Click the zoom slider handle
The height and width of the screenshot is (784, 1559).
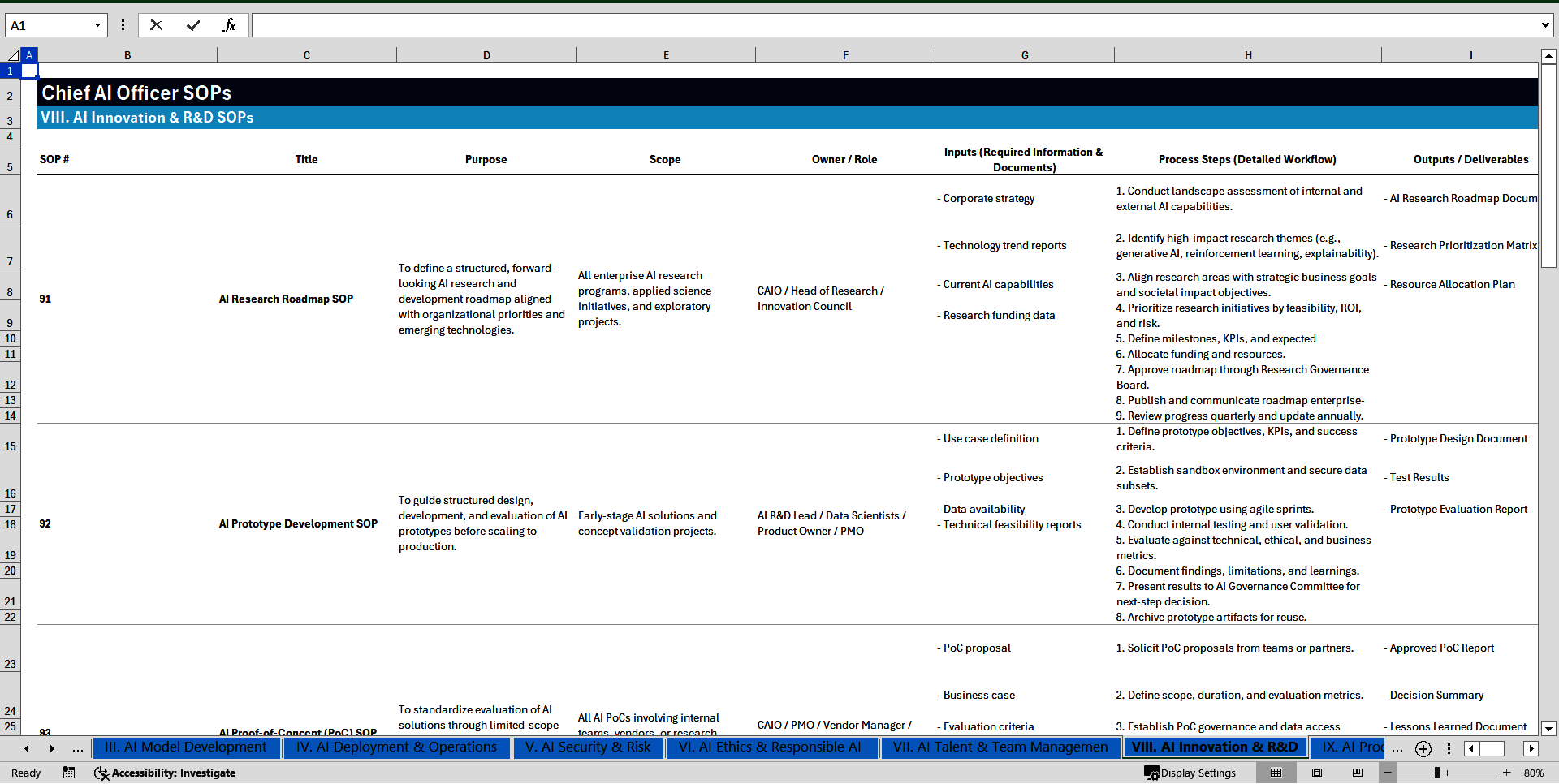coord(1437,773)
